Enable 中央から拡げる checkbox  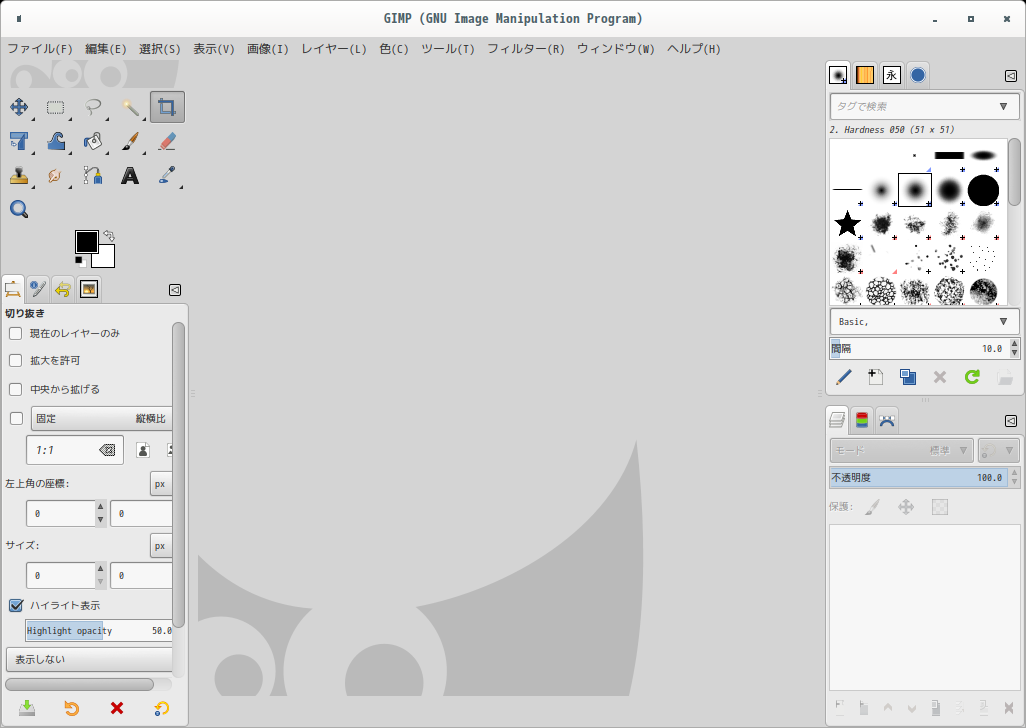(x=16, y=389)
